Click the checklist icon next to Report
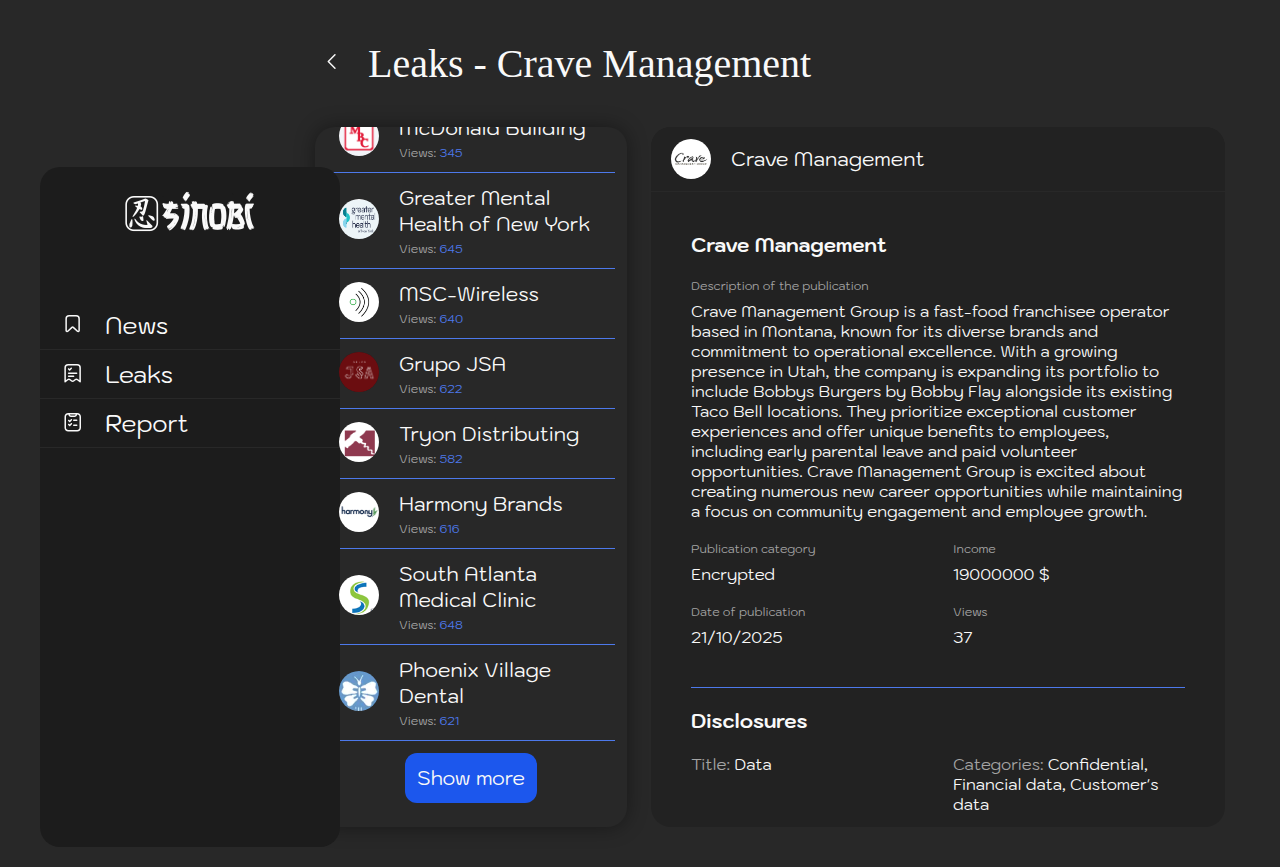The height and width of the screenshot is (867, 1280). (x=73, y=423)
